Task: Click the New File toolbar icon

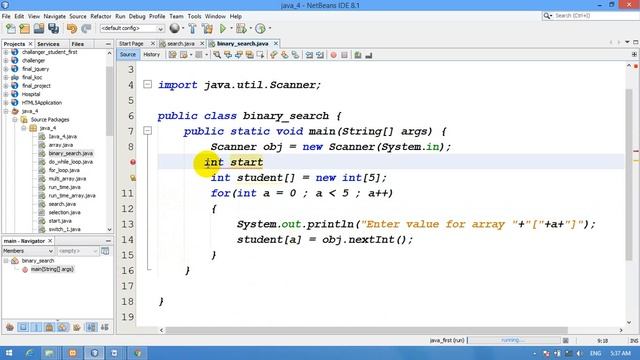Action: point(11,28)
